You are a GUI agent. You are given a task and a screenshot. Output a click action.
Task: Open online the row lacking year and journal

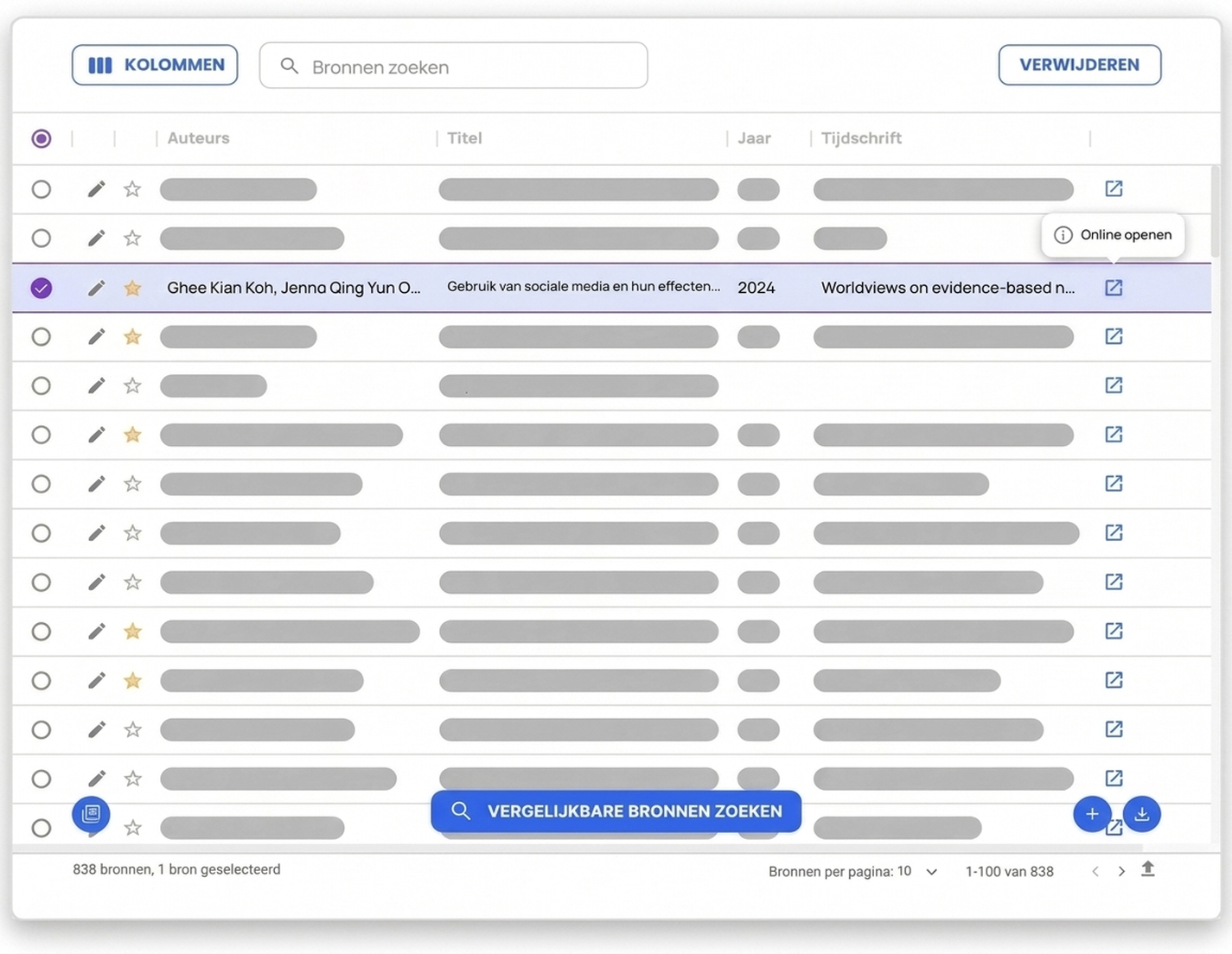pos(1114,385)
